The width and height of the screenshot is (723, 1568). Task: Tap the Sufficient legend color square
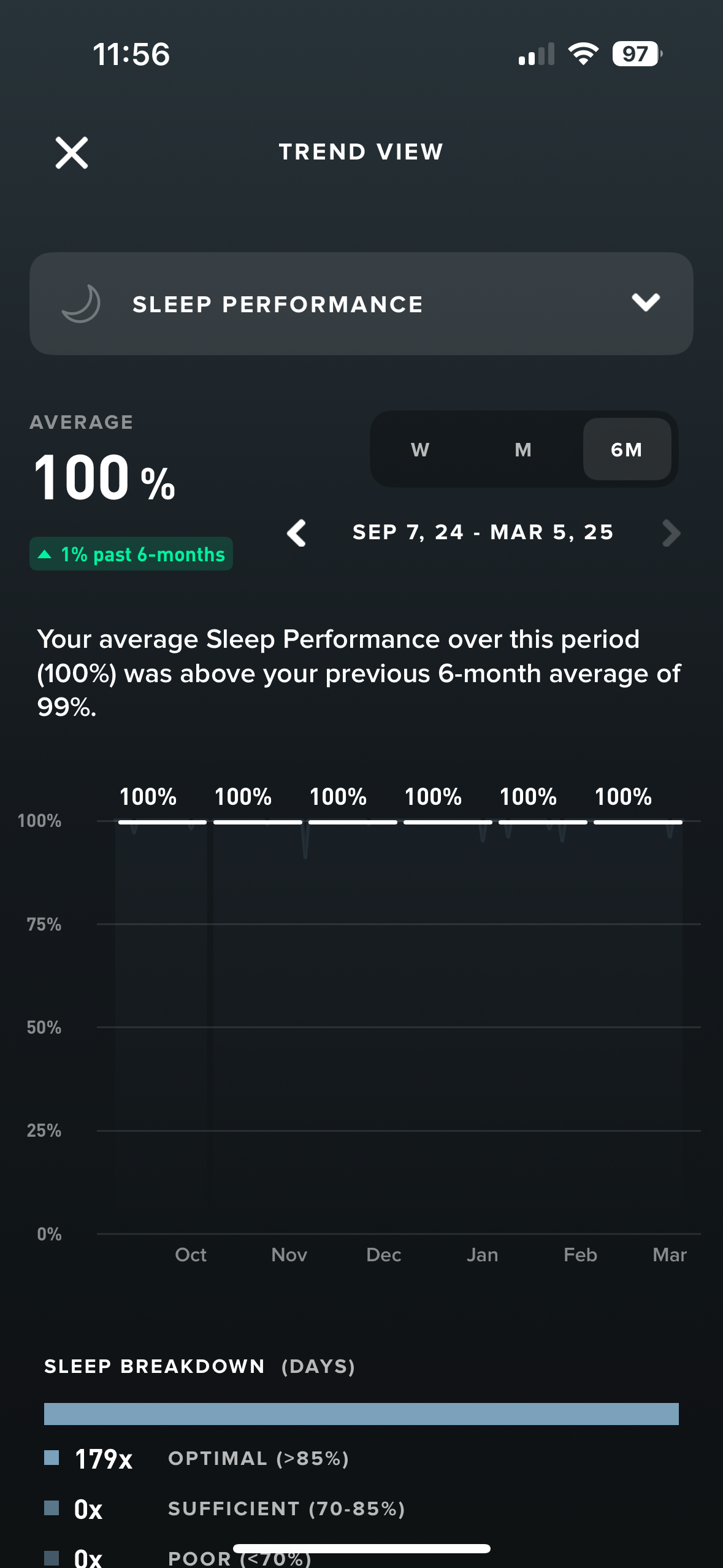pyautogui.click(x=52, y=1508)
